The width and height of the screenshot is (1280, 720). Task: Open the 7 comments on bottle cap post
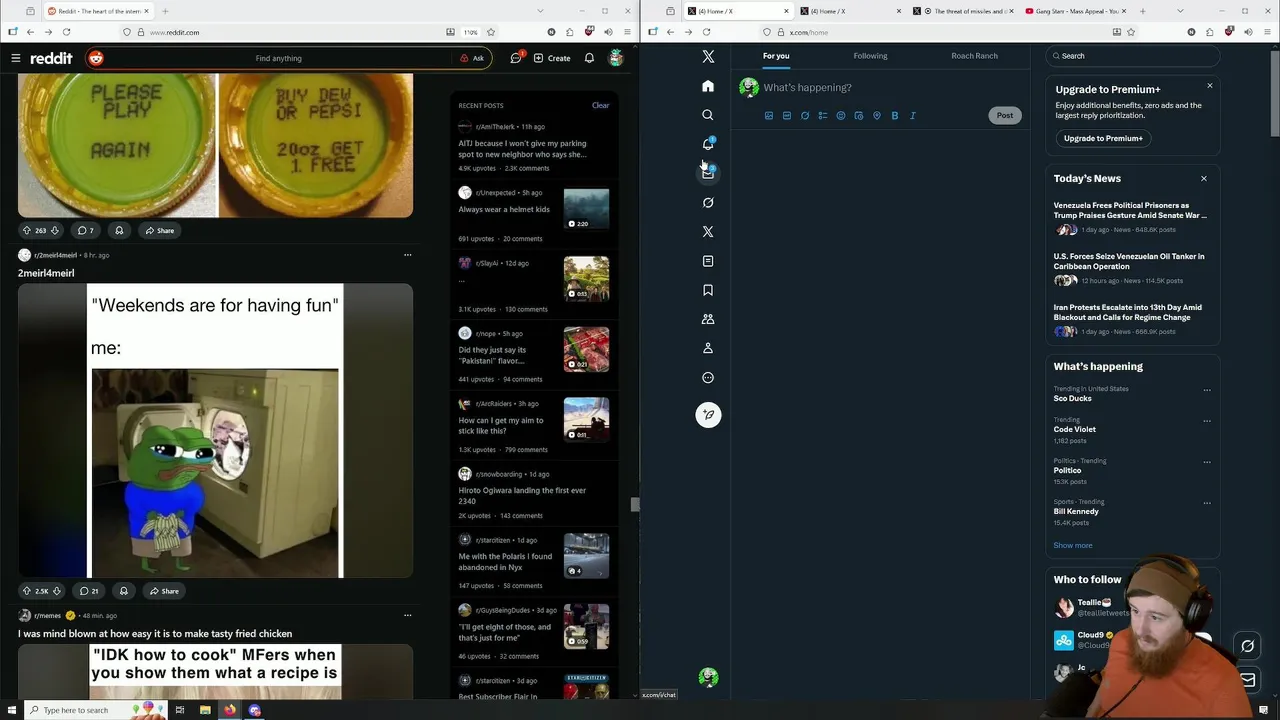click(86, 230)
